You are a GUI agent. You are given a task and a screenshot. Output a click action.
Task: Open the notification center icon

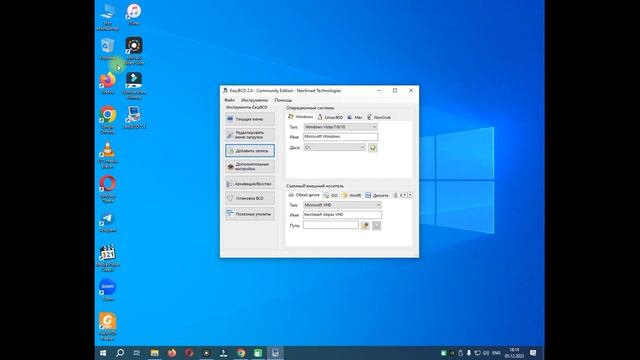click(533, 353)
